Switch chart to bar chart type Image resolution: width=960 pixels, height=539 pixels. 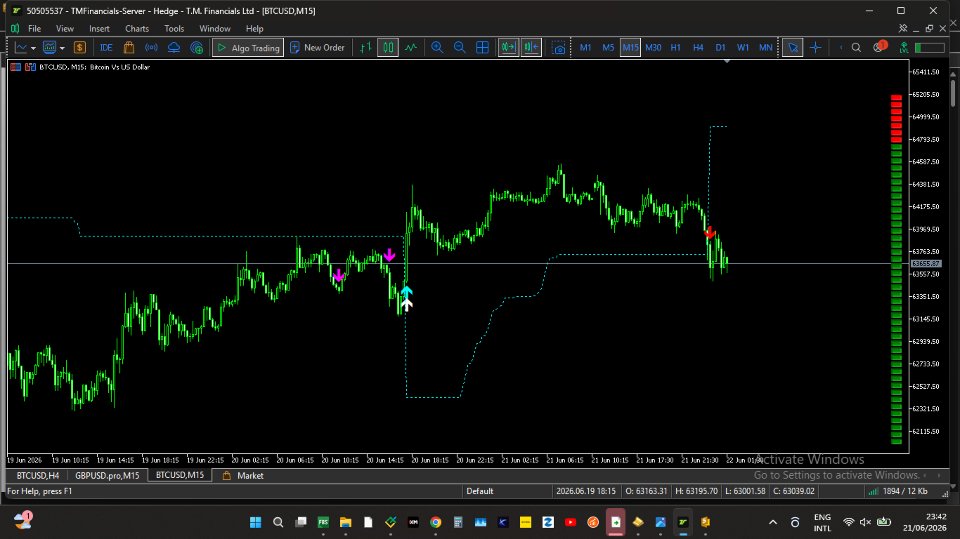click(366, 47)
